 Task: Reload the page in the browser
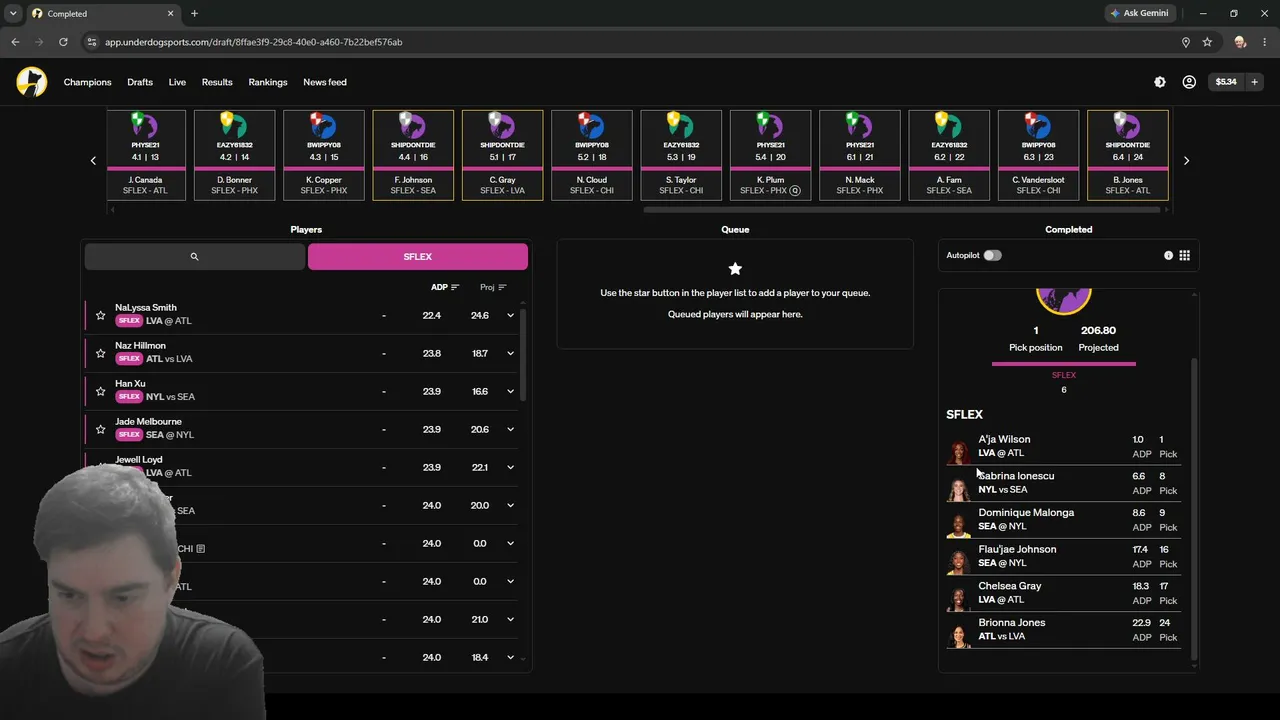tap(63, 42)
